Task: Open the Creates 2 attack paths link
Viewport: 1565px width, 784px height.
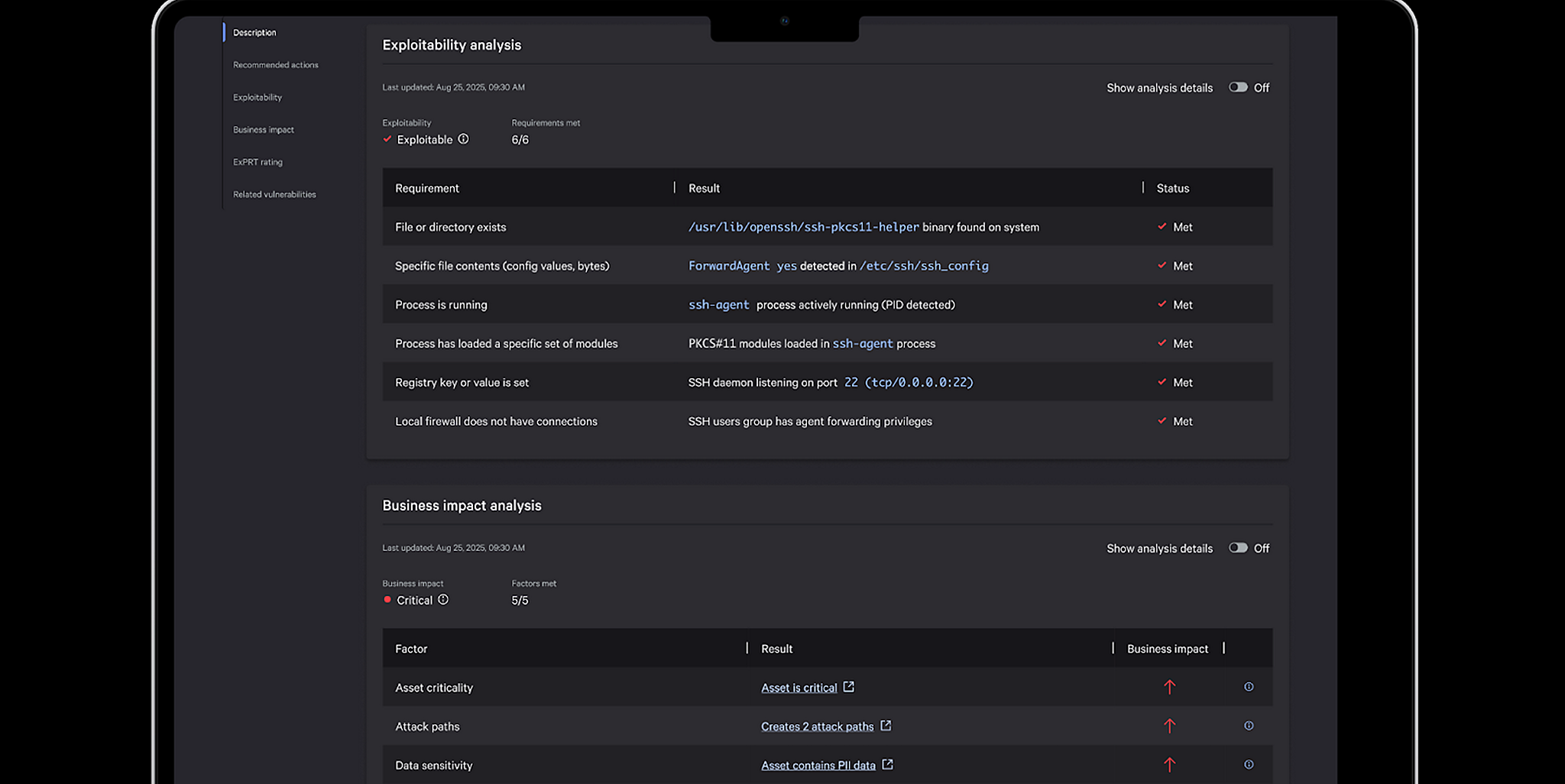Action: click(x=817, y=726)
